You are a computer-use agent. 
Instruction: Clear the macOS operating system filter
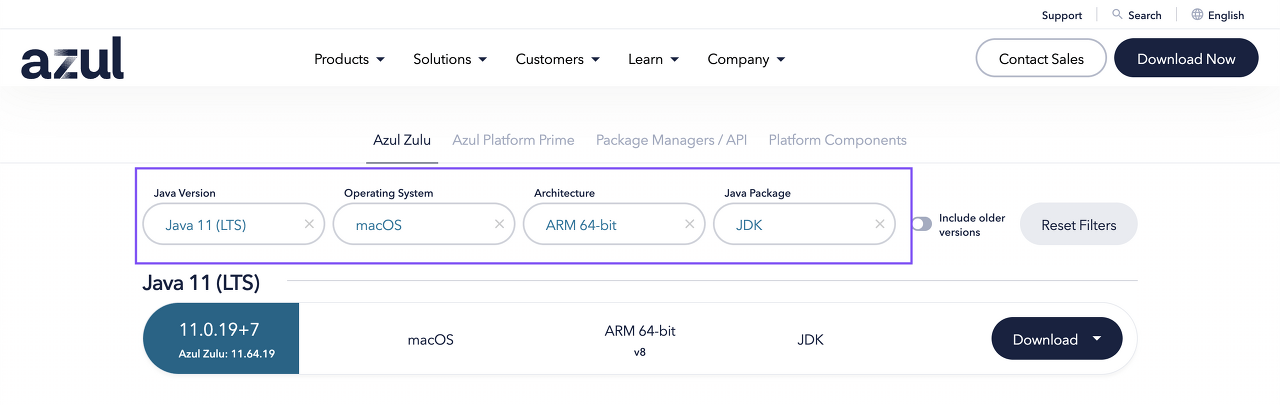point(499,225)
